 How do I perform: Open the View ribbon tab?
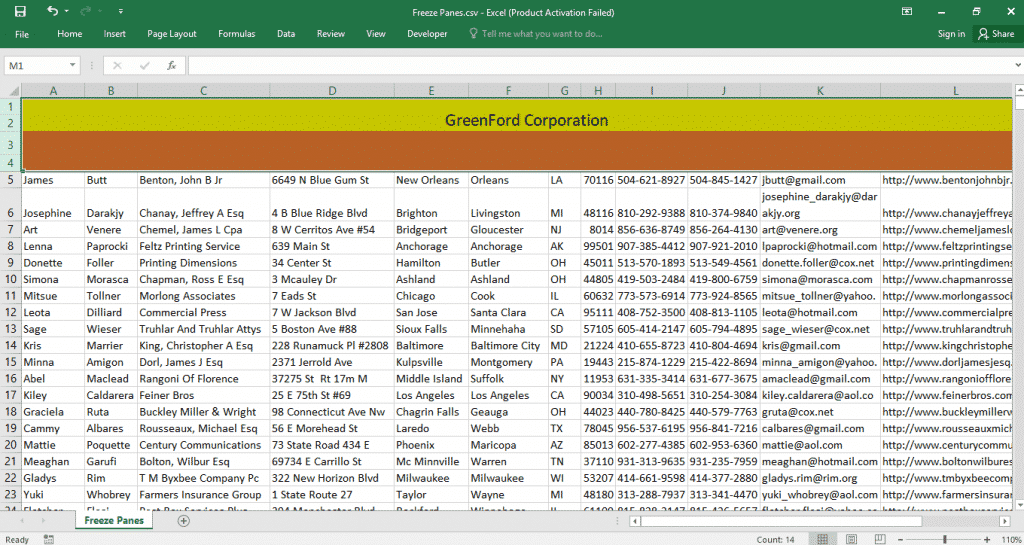(376, 34)
